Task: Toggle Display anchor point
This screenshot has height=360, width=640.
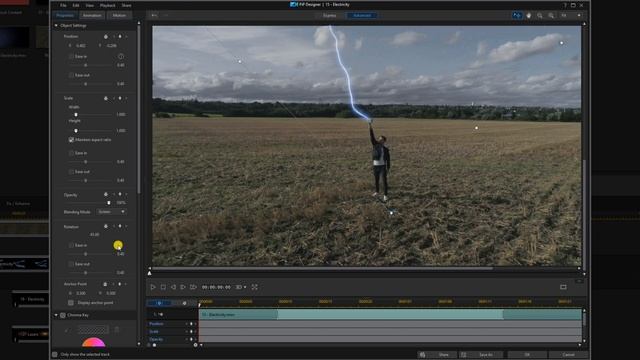Action: pos(71,303)
